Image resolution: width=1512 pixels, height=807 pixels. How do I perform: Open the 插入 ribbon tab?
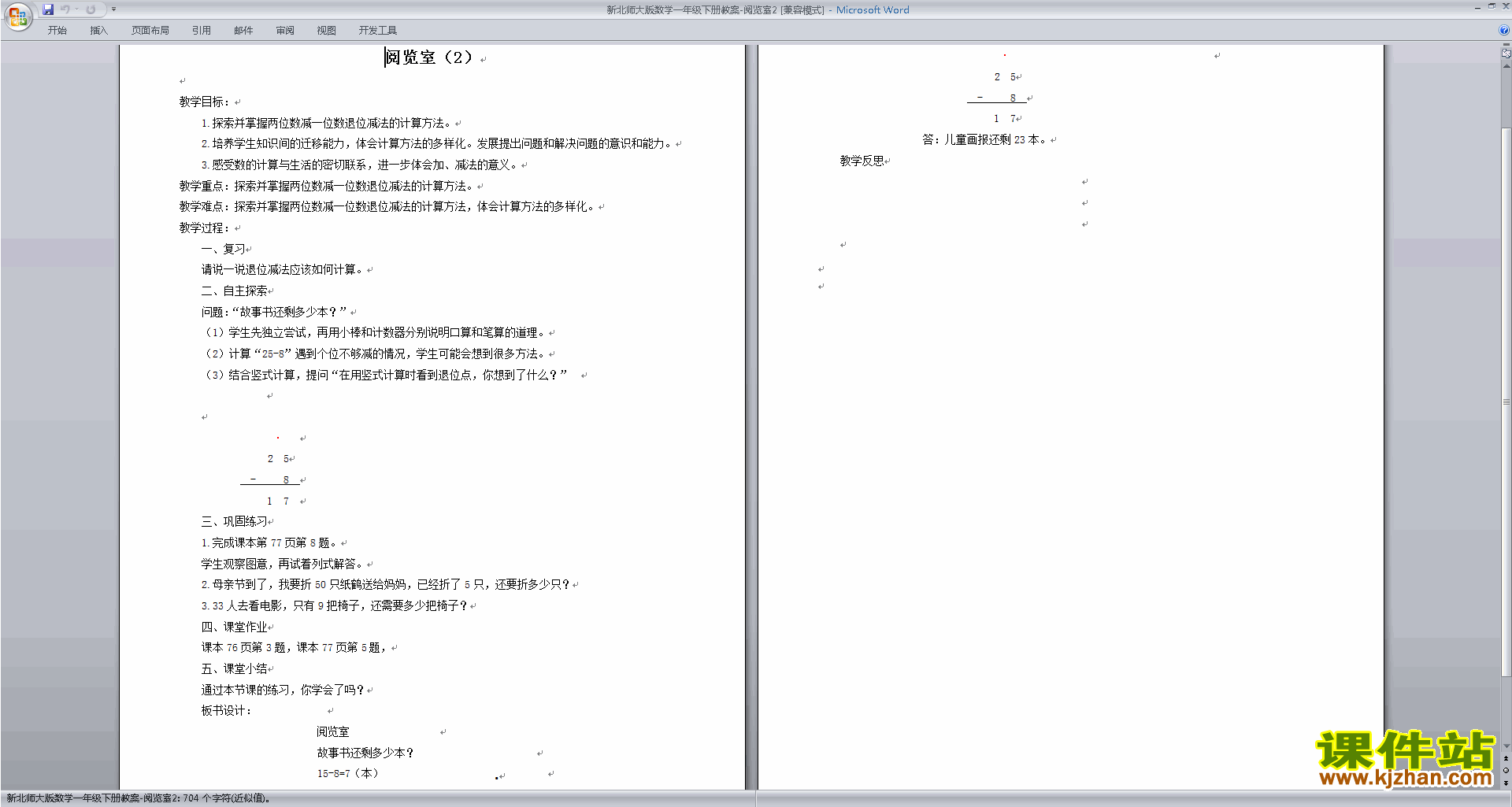[98, 31]
